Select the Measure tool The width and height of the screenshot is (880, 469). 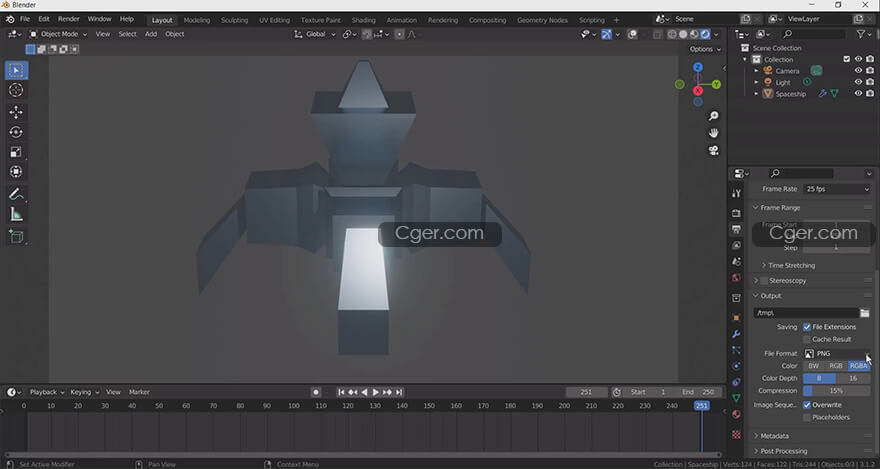click(x=16, y=214)
